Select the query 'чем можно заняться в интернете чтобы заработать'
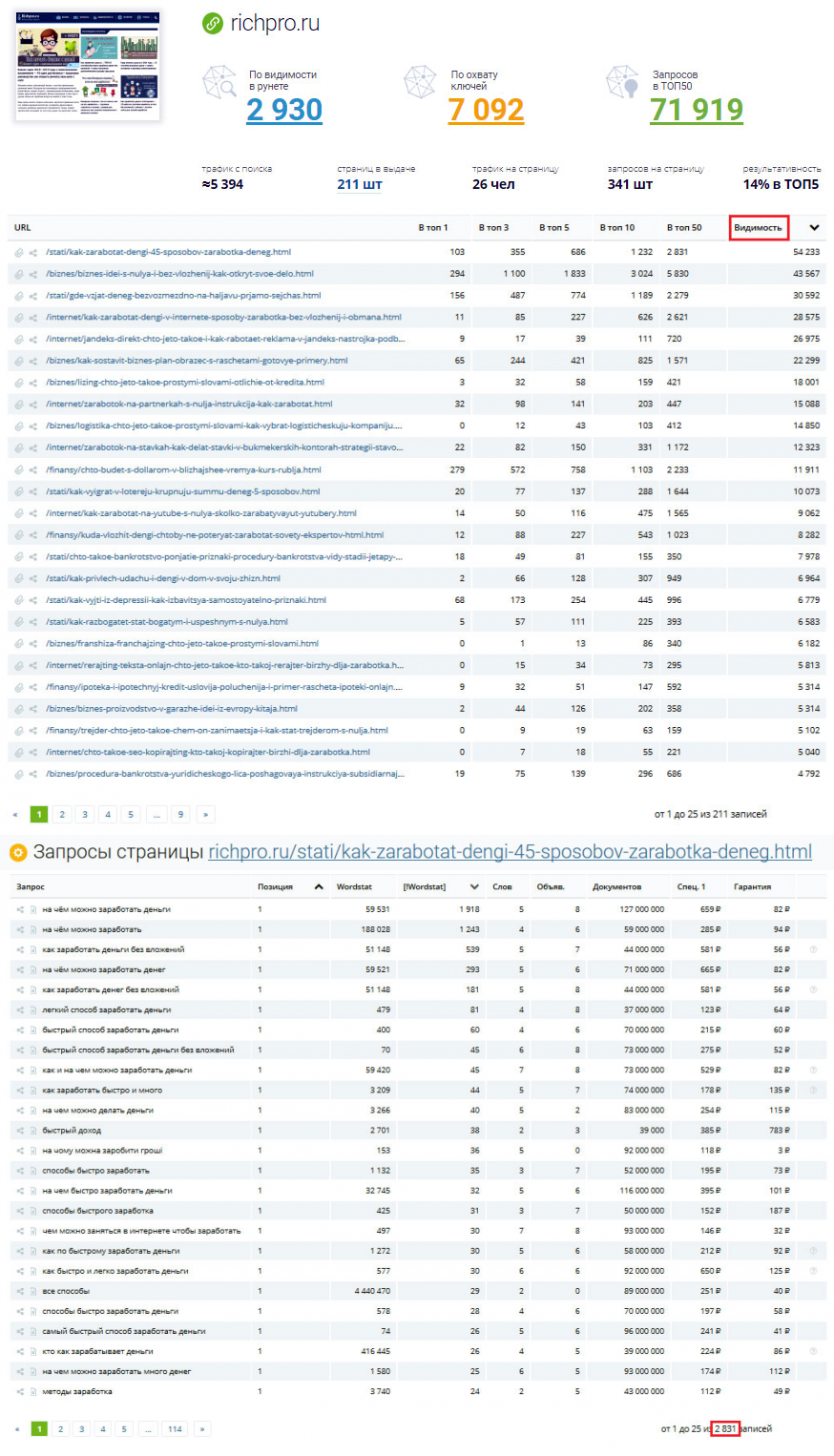The width and height of the screenshot is (834, 1456). tap(141, 1231)
